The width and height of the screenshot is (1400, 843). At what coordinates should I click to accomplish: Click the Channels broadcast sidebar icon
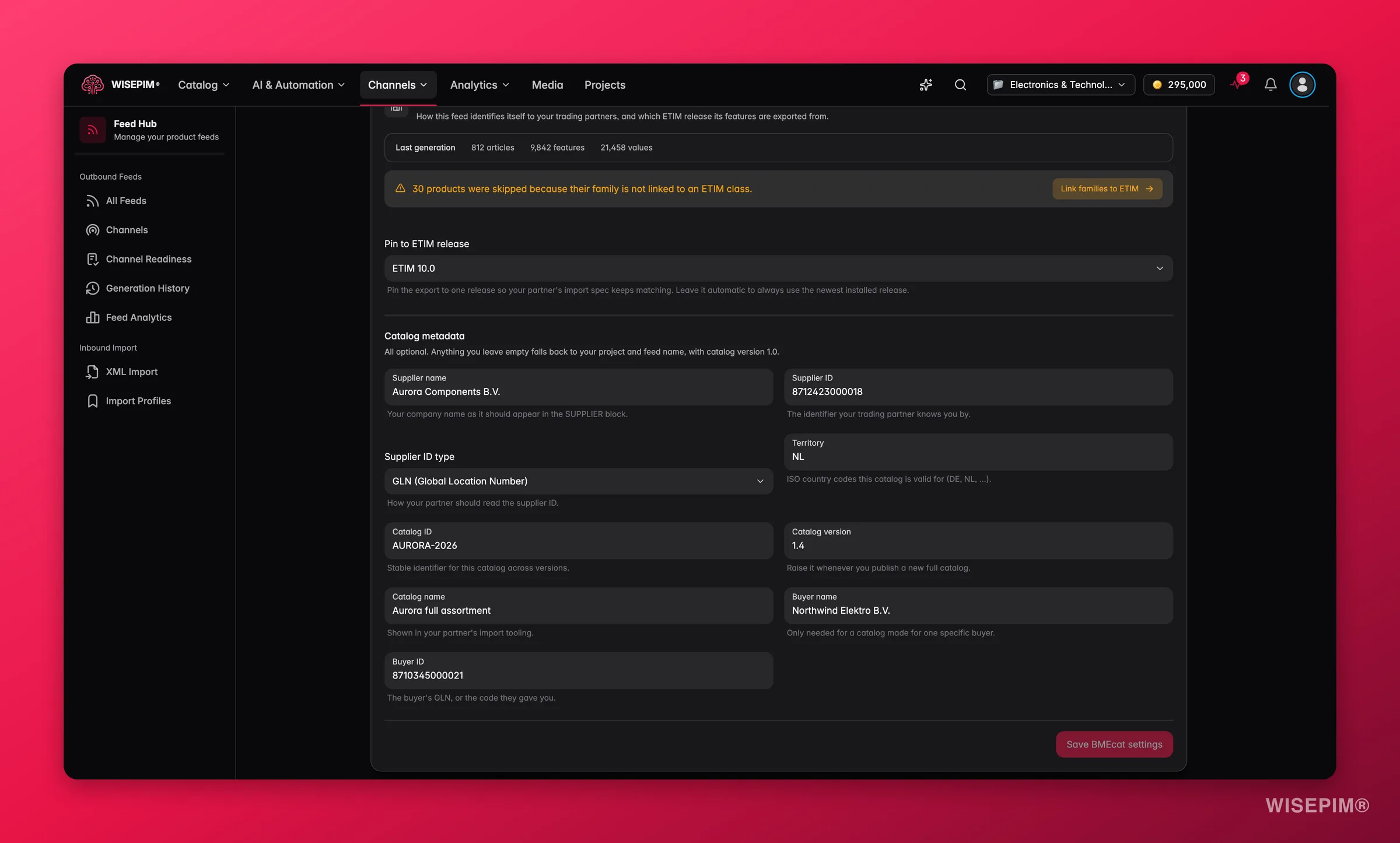tap(92, 230)
